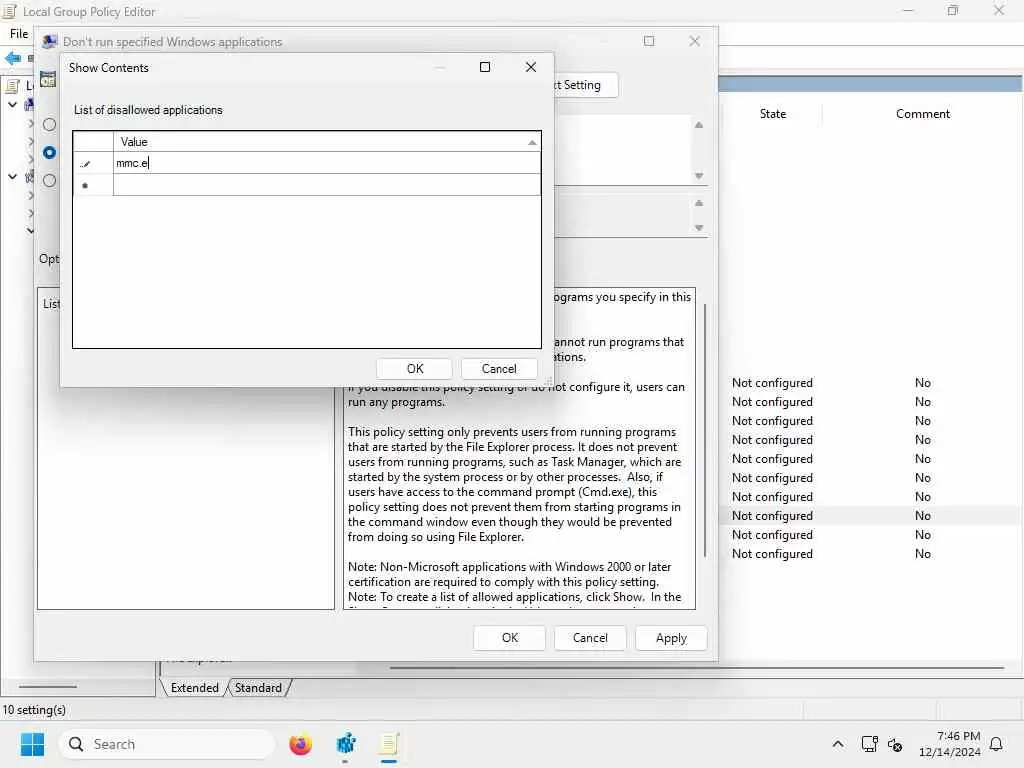Open Firefox from the taskbar

point(300,744)
